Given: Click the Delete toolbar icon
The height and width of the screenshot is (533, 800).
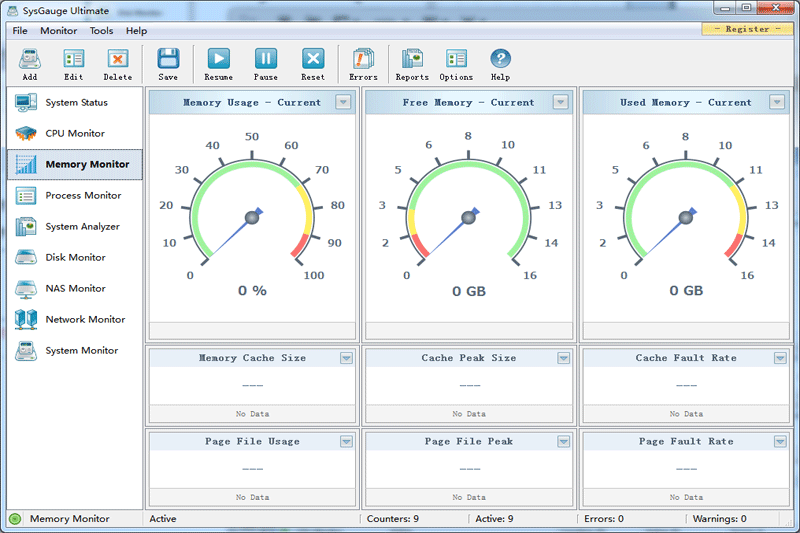Looking at the screenshot, I should coord(117,60).
